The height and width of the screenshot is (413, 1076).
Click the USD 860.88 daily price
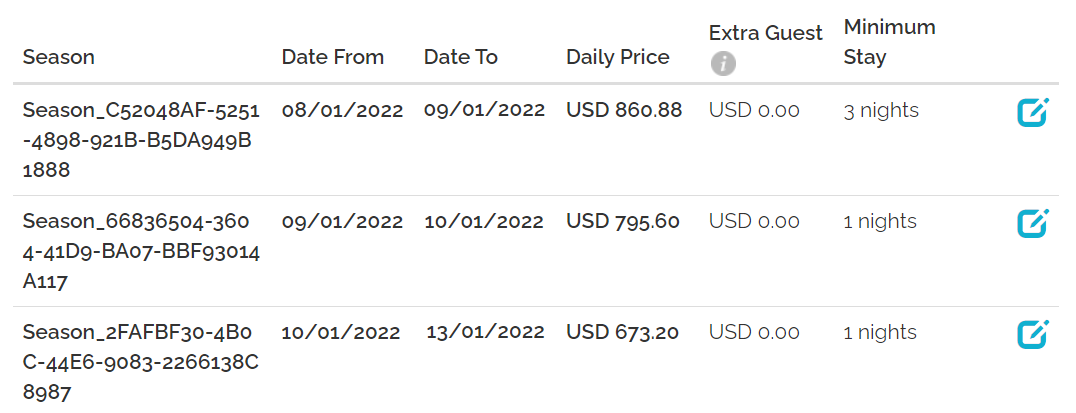point(624,110)
